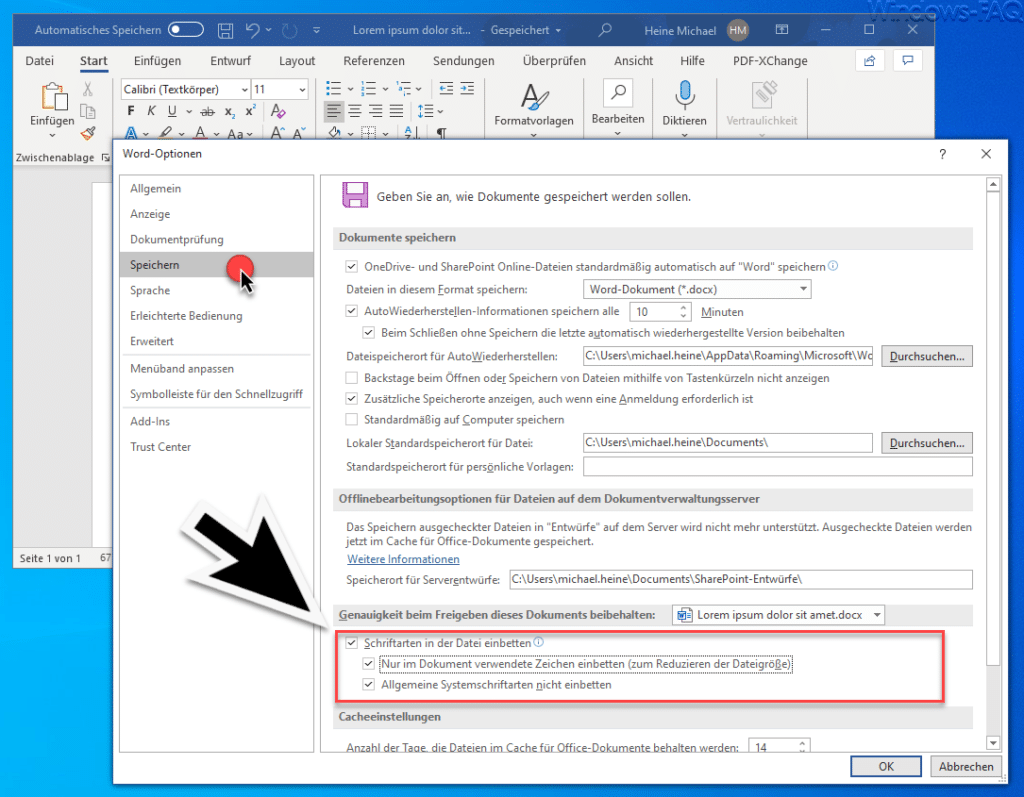
Task: Open Weitere Informationen link
Action: coord(403,559)
